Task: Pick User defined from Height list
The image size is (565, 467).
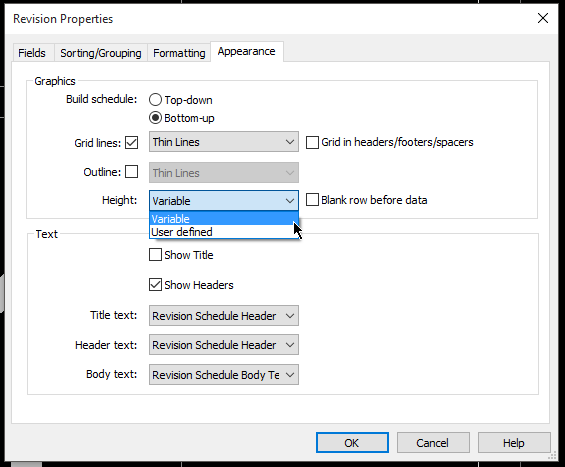Action: [x=224, y=232]
